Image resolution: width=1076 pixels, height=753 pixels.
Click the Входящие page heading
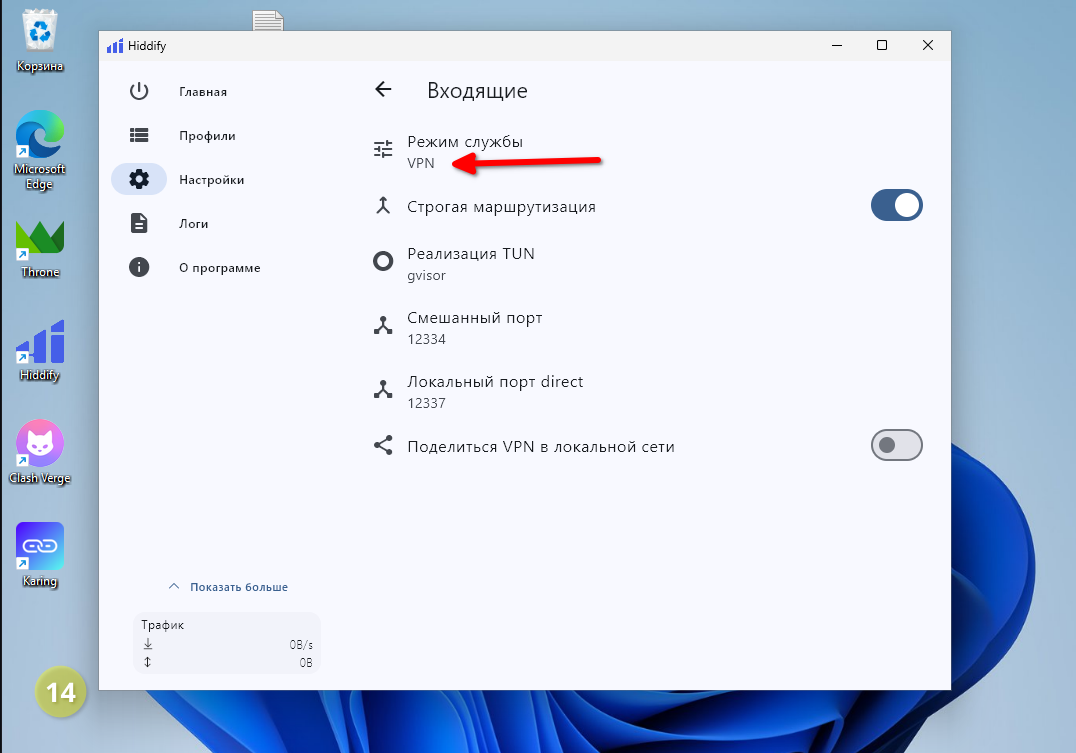(477, 91)
